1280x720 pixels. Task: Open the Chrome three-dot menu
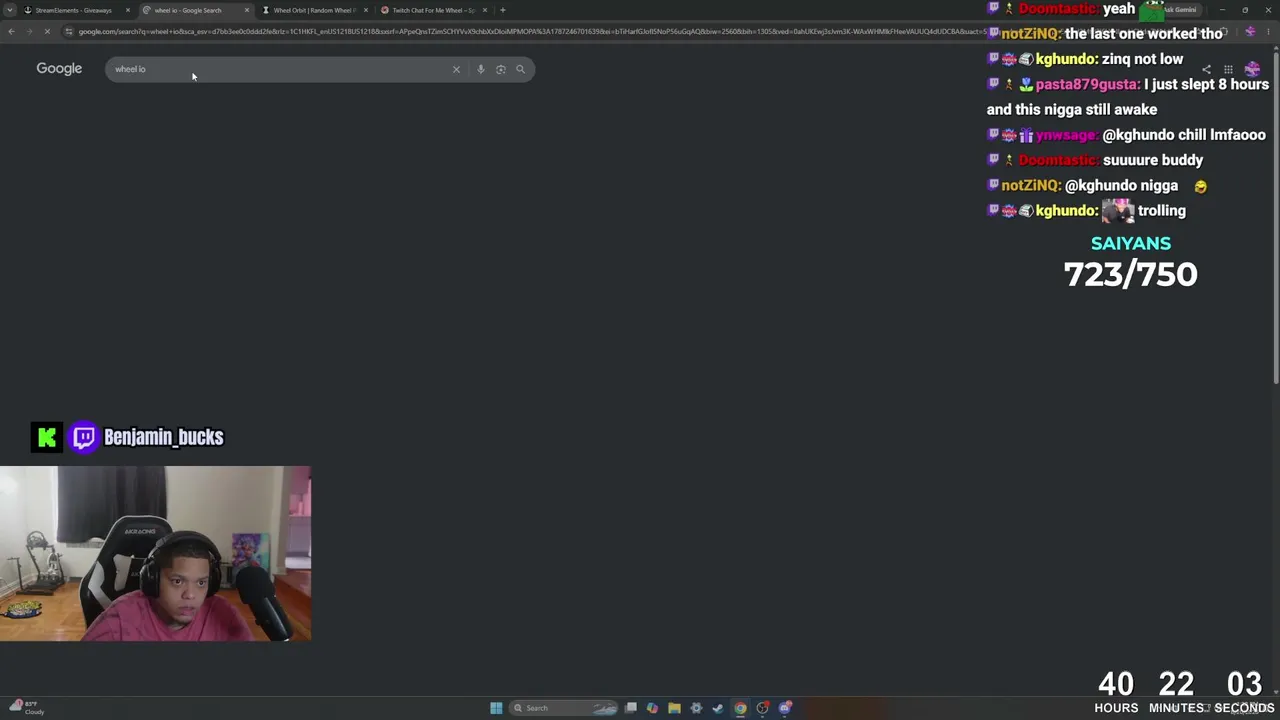click(x=1270, y=32)
